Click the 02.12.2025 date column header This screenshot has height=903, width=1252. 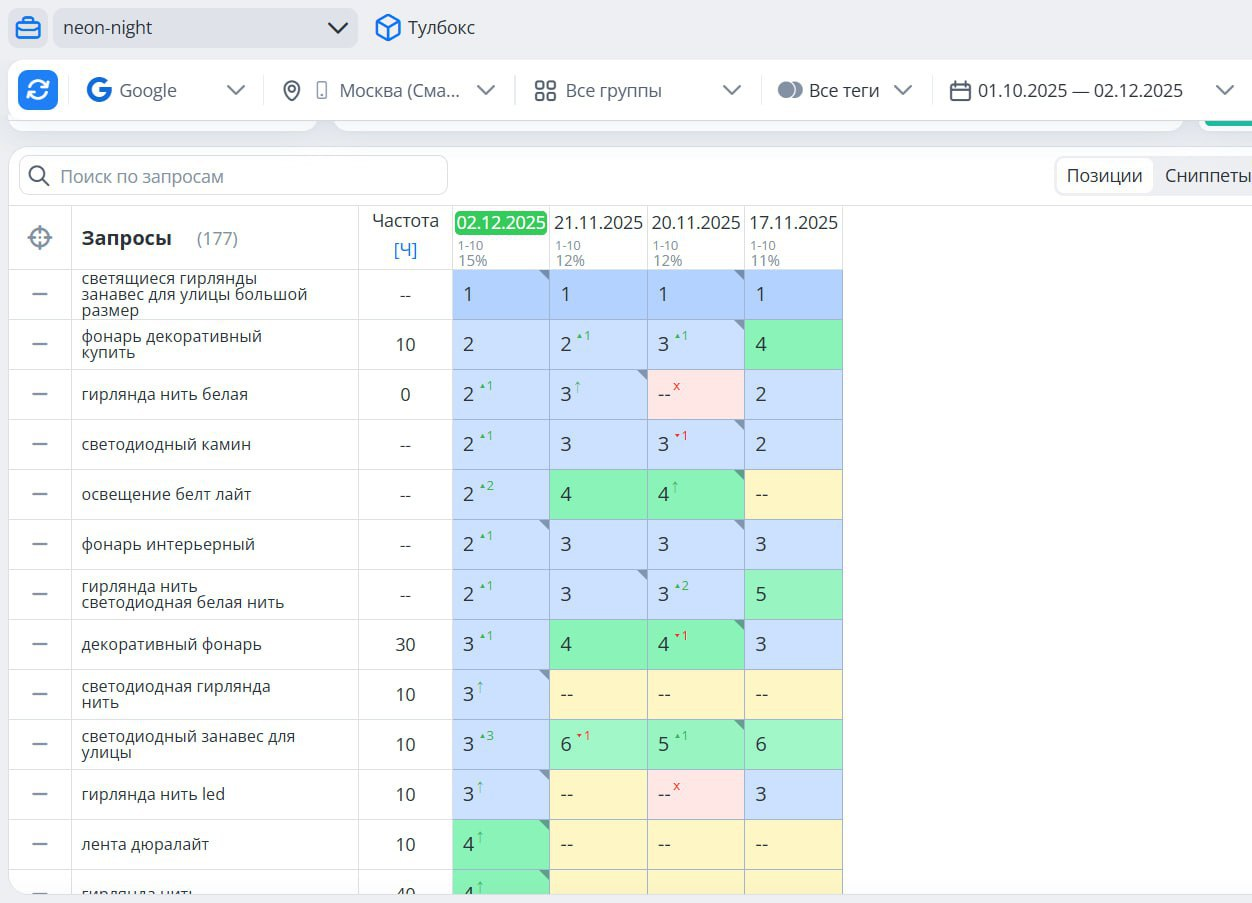click(501, 222)
